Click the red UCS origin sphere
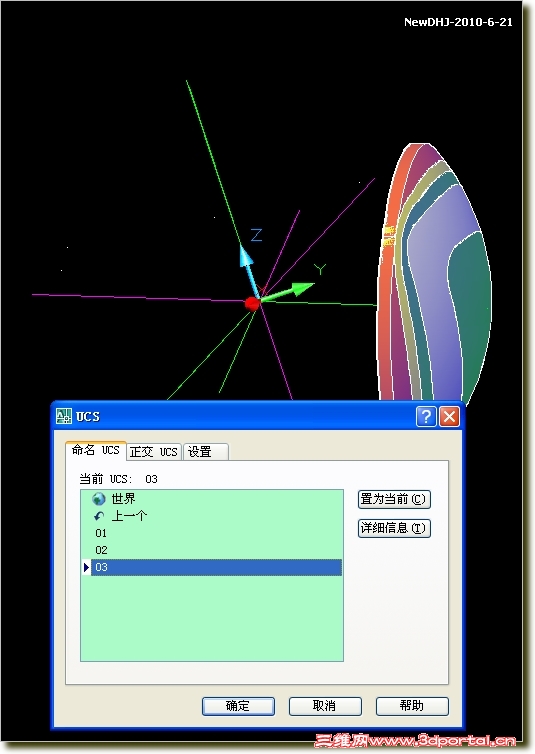The width and height of the screenshot is (535, 754). click(252, 303)
